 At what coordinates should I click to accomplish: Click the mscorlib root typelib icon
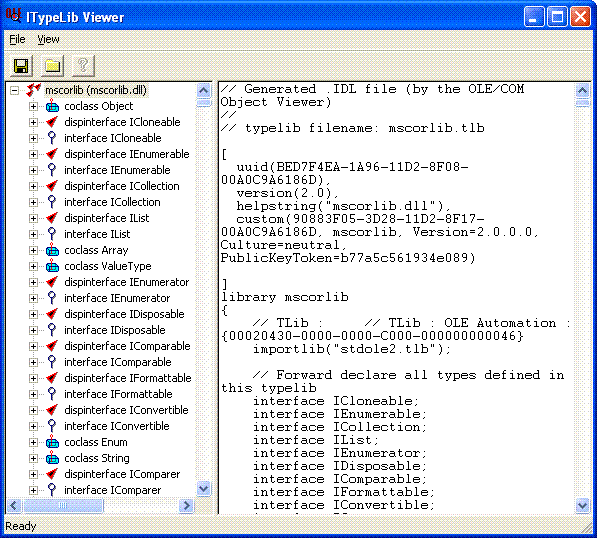pos(34,90)
